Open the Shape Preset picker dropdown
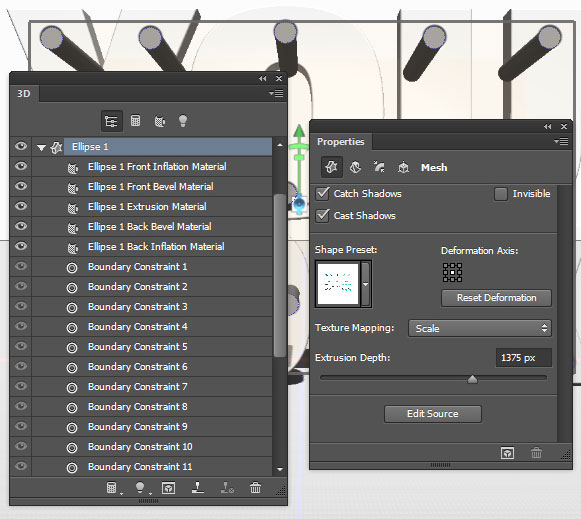581x519 pixels. (366, 284)
